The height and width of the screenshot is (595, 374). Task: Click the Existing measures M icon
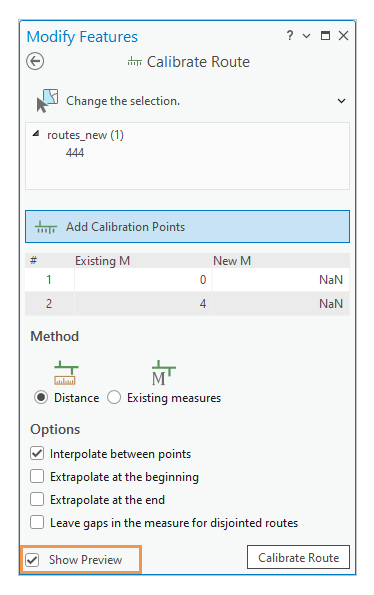[163, 373]
